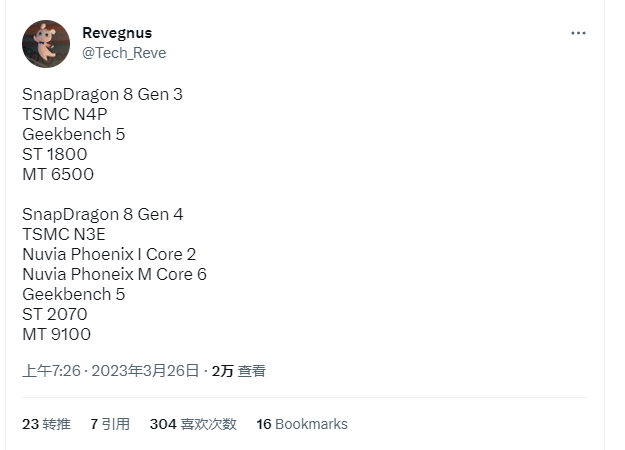
Task: Click the 16 Bookmarks count
Action: (302, 424)
